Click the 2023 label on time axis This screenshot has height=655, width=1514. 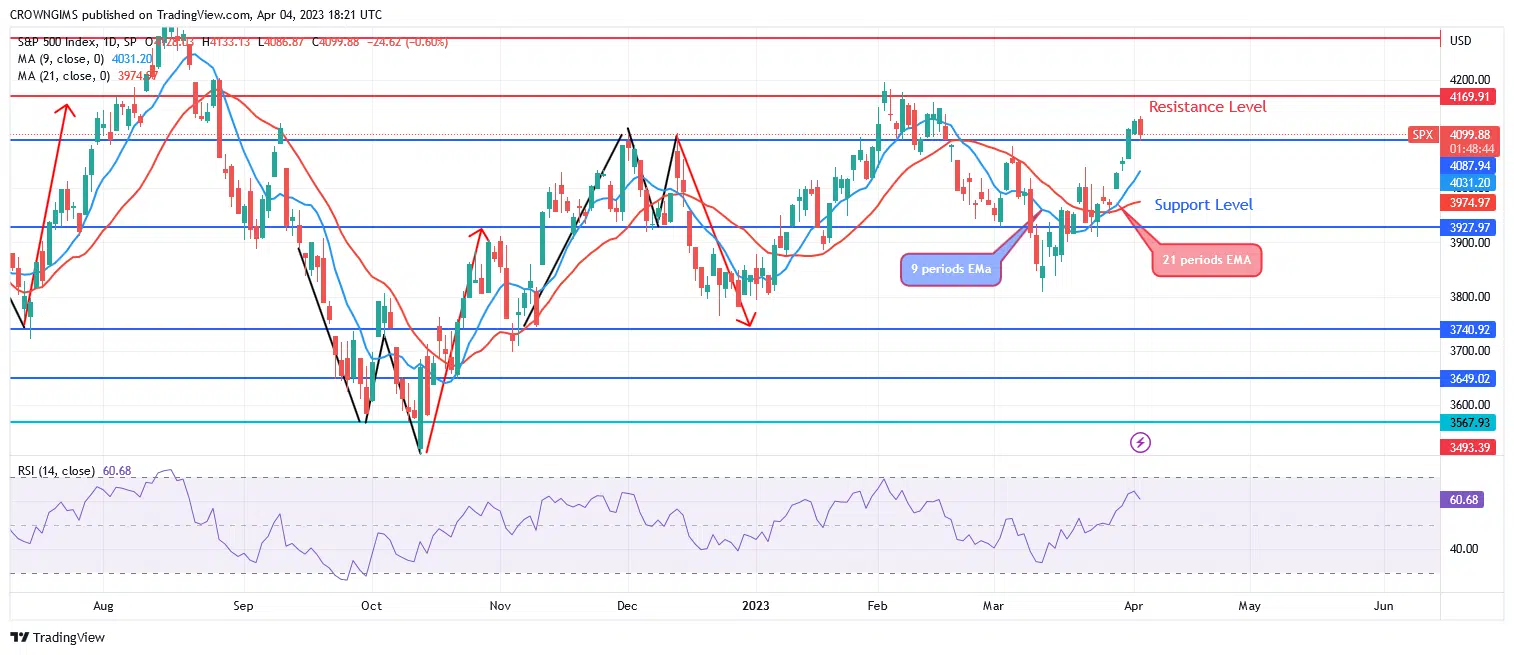756,606
